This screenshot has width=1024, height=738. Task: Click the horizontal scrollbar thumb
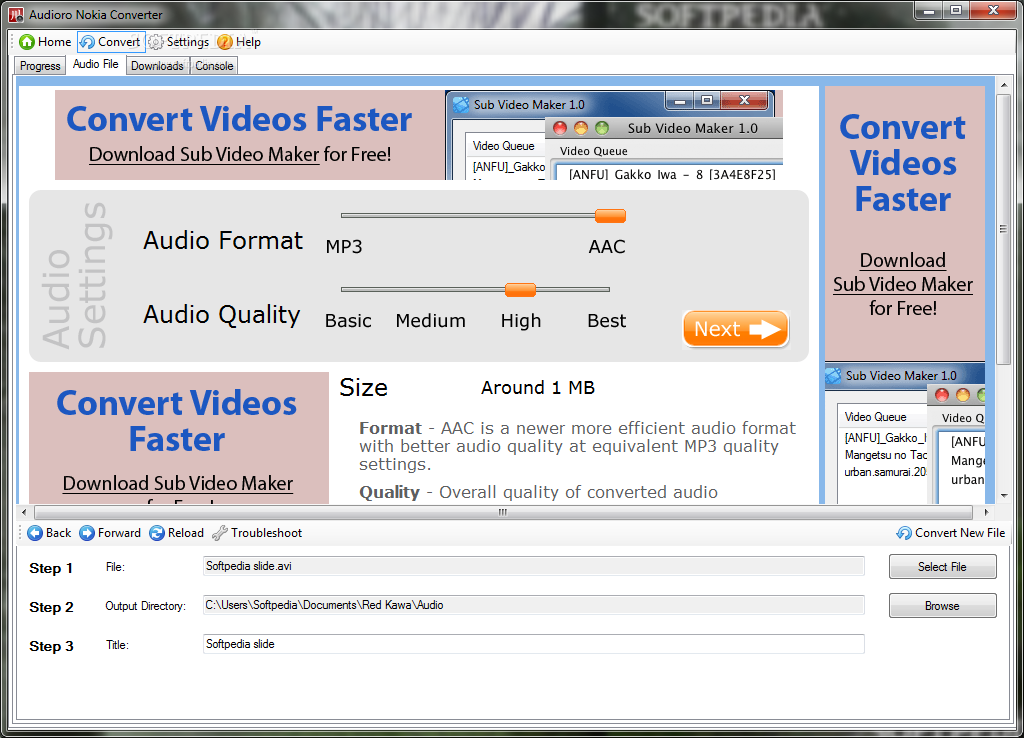click(x=503, y=512)
